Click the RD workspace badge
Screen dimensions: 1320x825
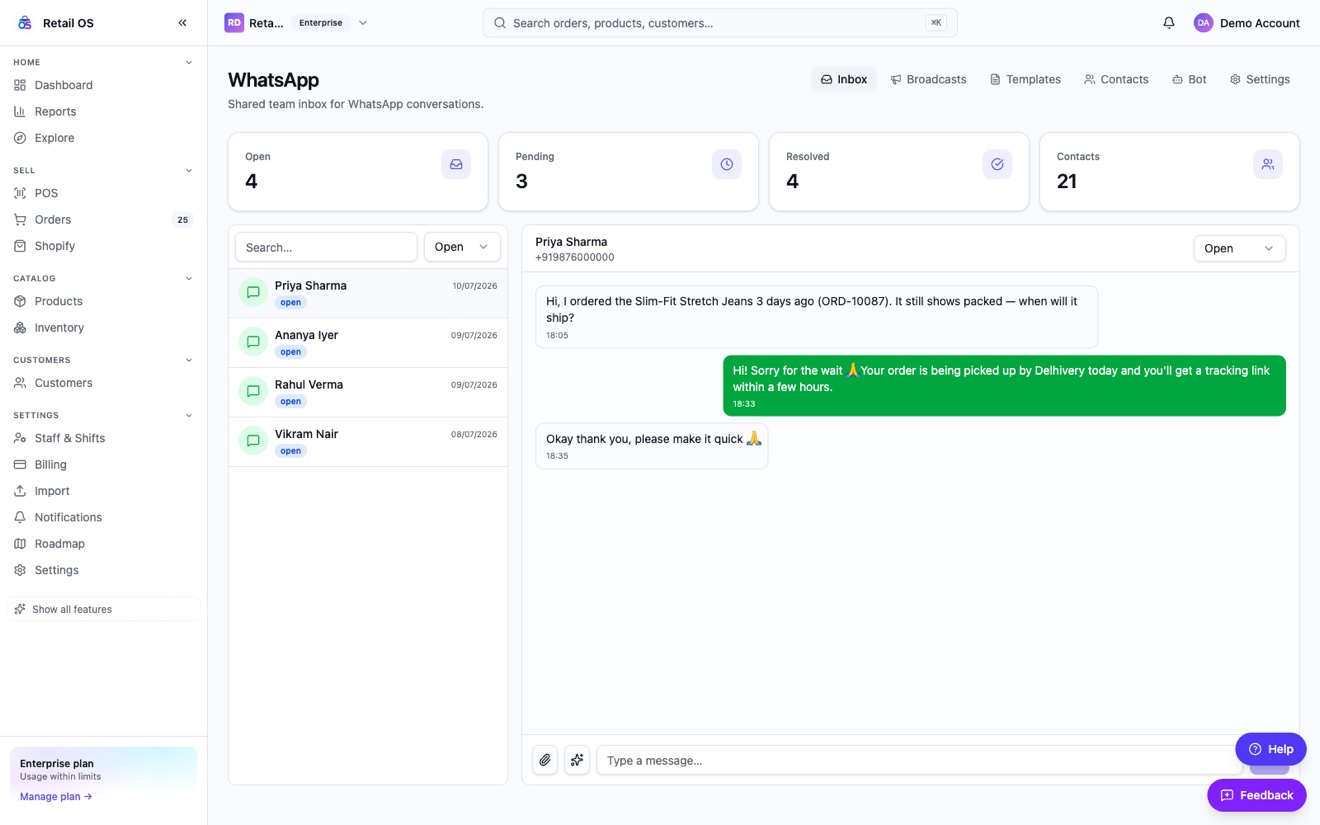[234, 23]
